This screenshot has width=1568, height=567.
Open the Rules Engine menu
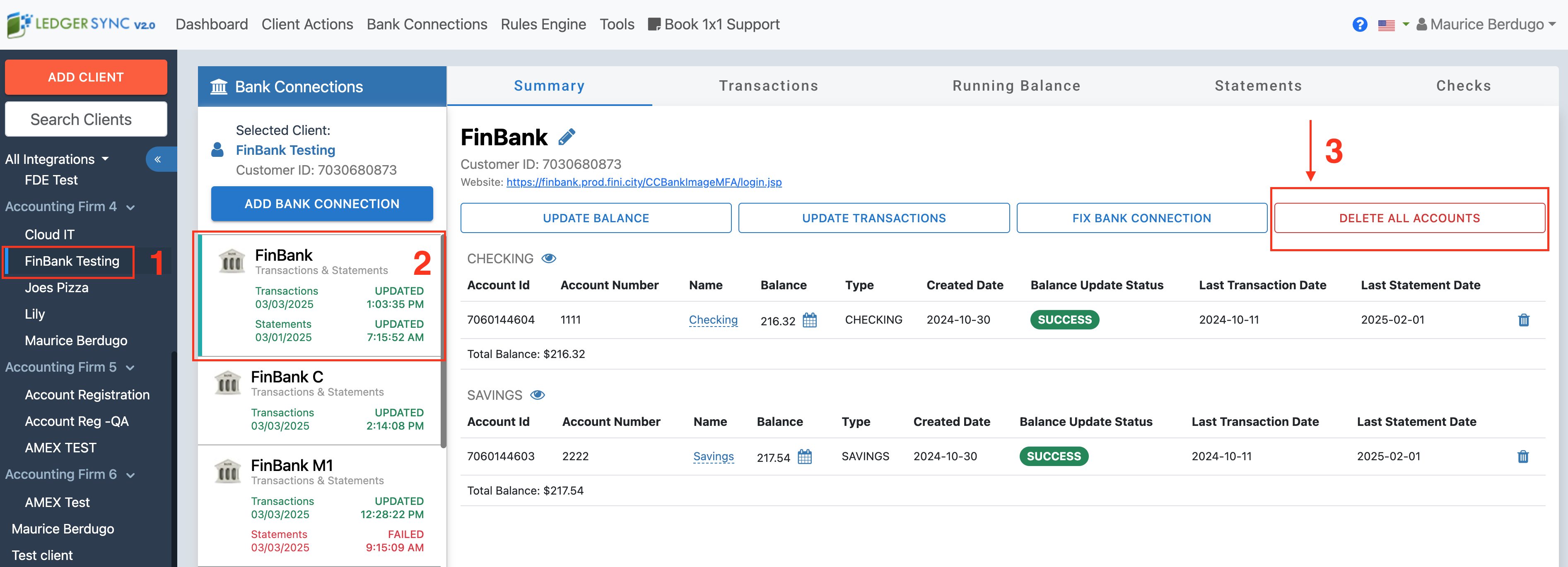543,24
